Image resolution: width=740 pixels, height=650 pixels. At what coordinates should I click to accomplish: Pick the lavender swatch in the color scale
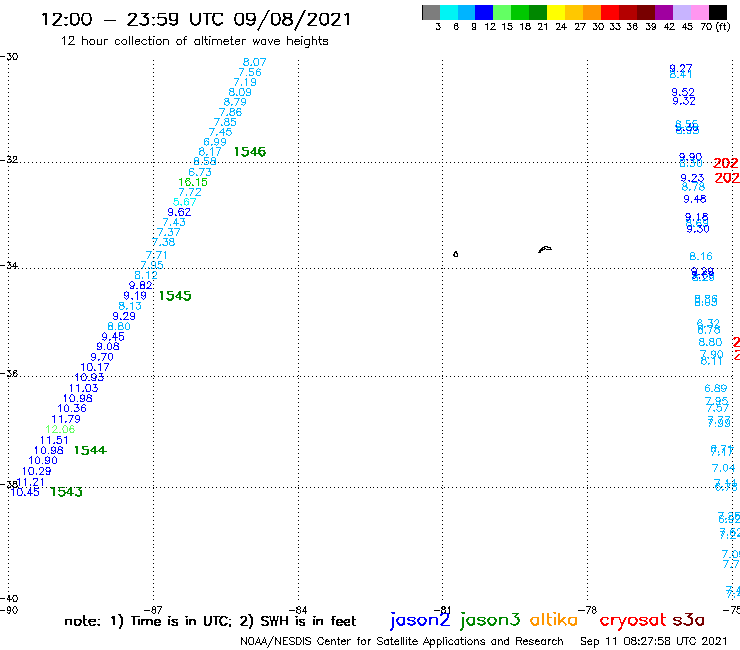[681, 12]
